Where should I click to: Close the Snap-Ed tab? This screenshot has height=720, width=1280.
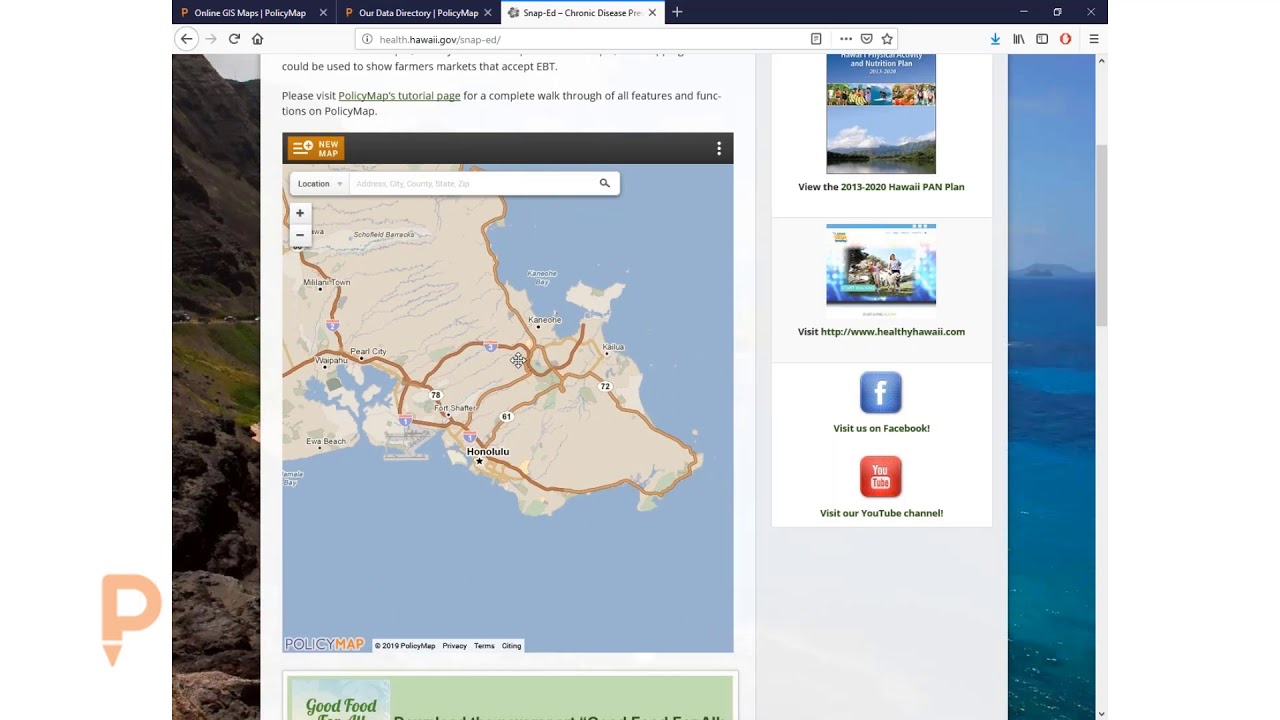click(652, 13)
